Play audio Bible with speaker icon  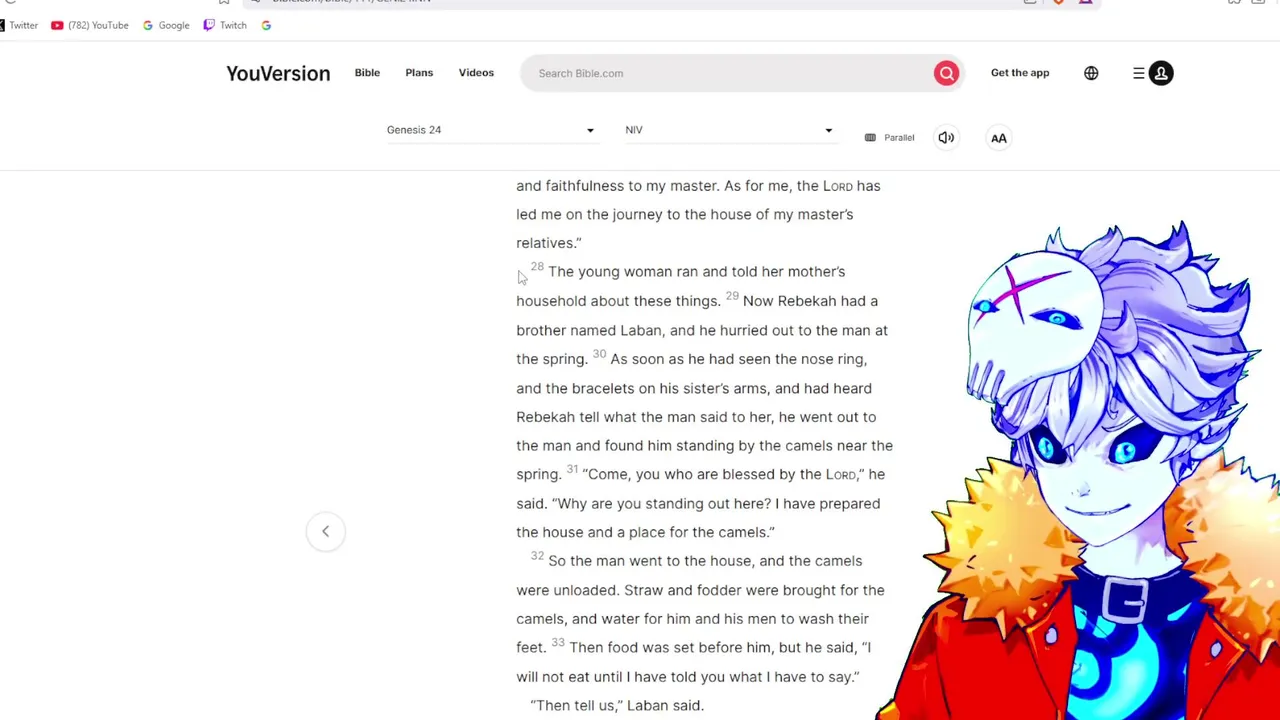coord(946,138)
